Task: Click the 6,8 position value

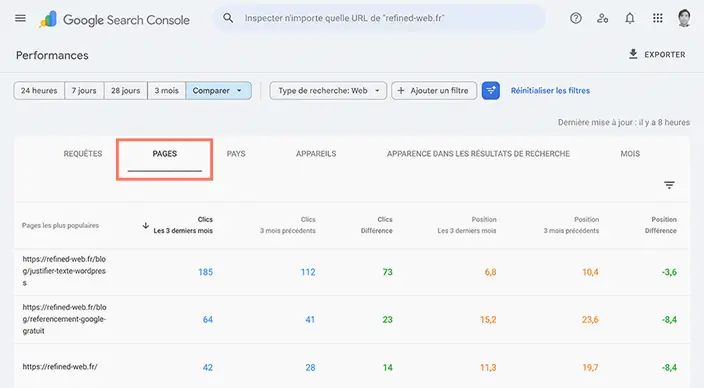Action: point(490,272)
